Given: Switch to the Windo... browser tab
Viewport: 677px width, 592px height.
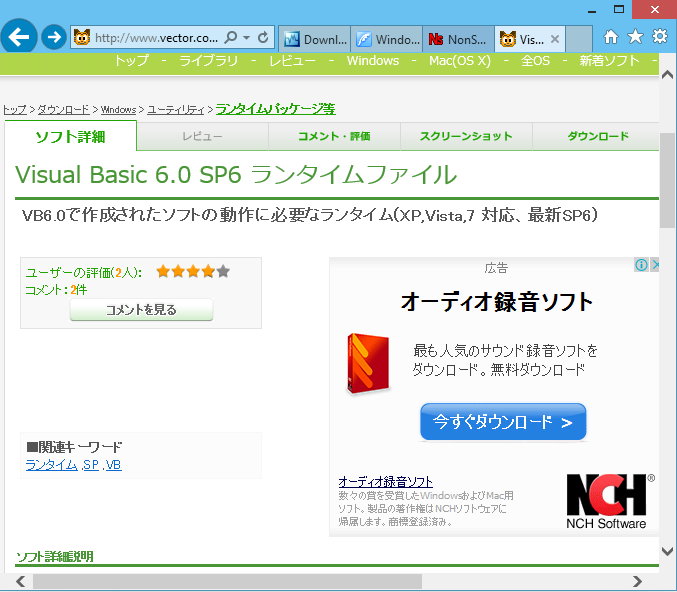Looking at the screenshot, I should [387, 39].
